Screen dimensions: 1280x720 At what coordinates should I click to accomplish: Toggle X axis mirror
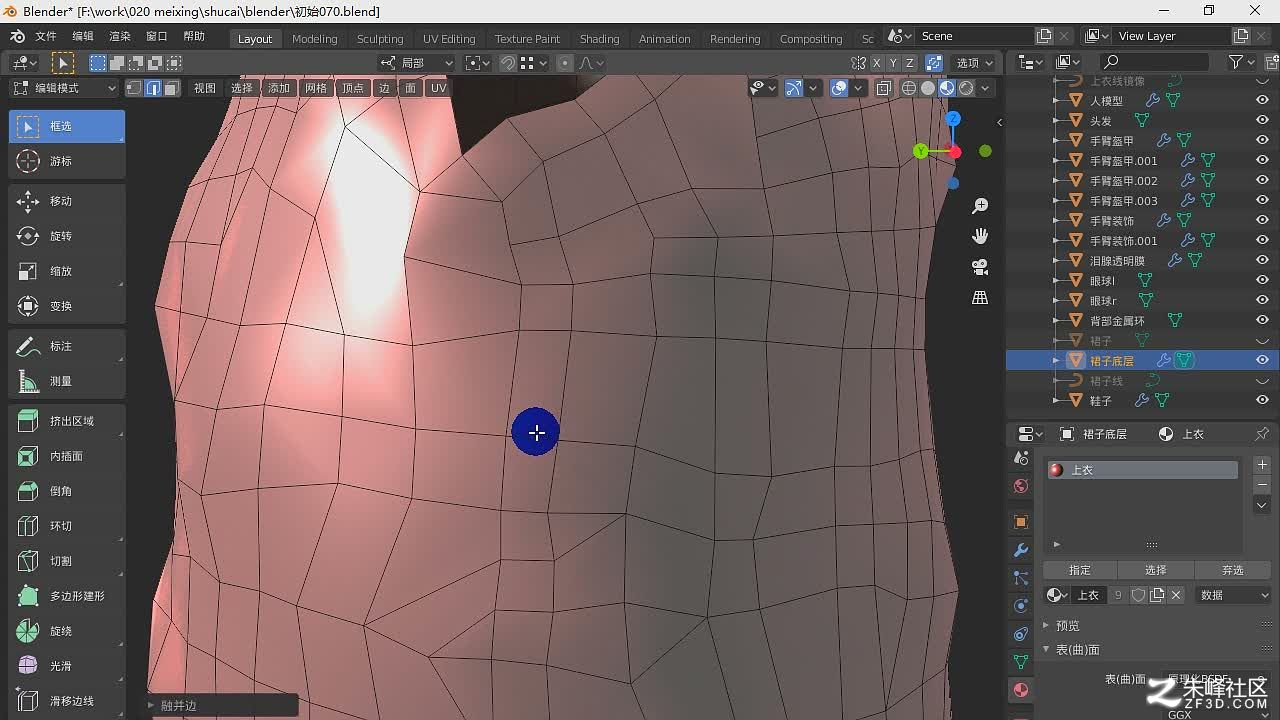click(x=877, y=63)
